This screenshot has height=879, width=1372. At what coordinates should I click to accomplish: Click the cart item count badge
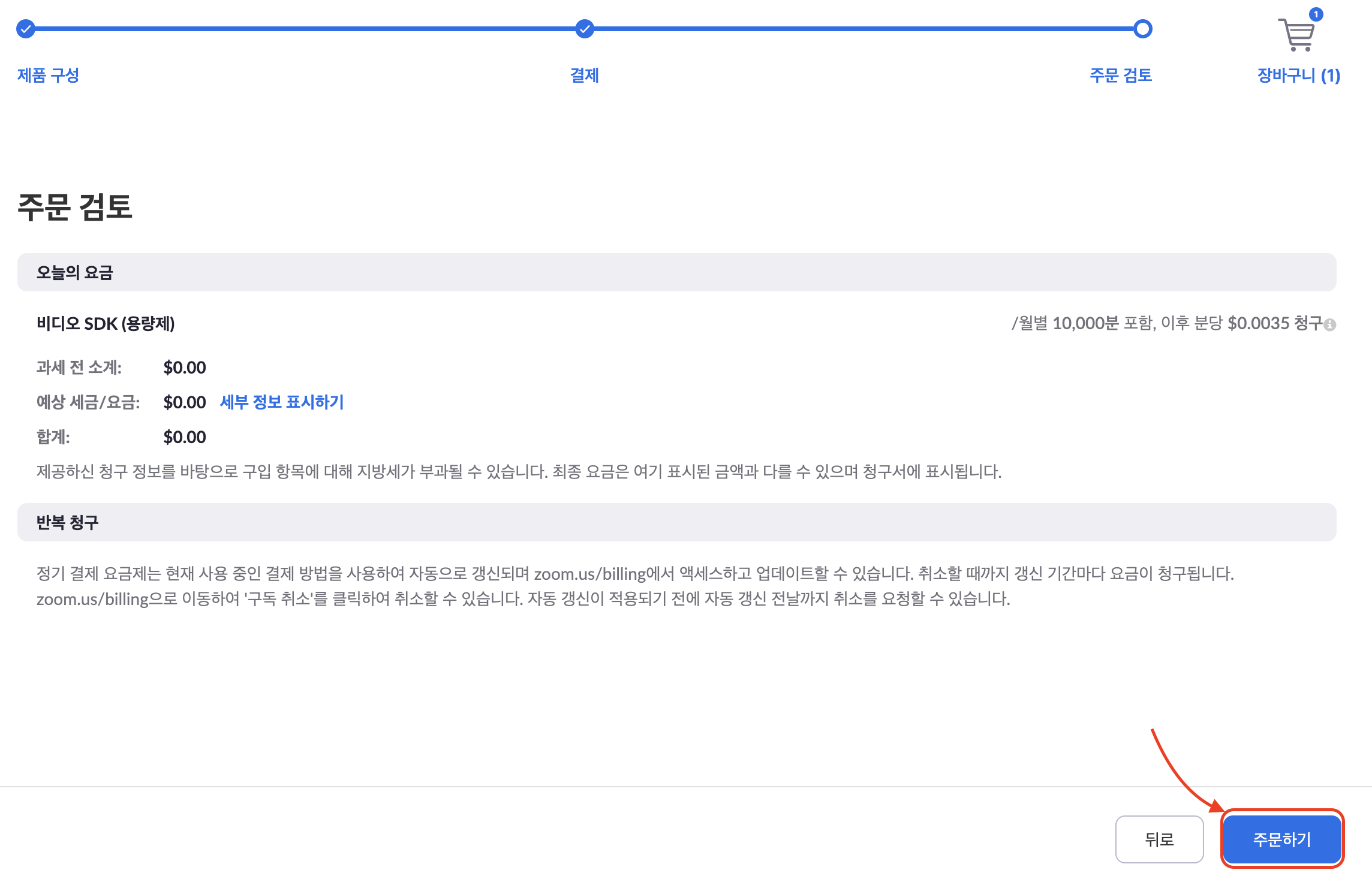click(x=1316, y=14)
